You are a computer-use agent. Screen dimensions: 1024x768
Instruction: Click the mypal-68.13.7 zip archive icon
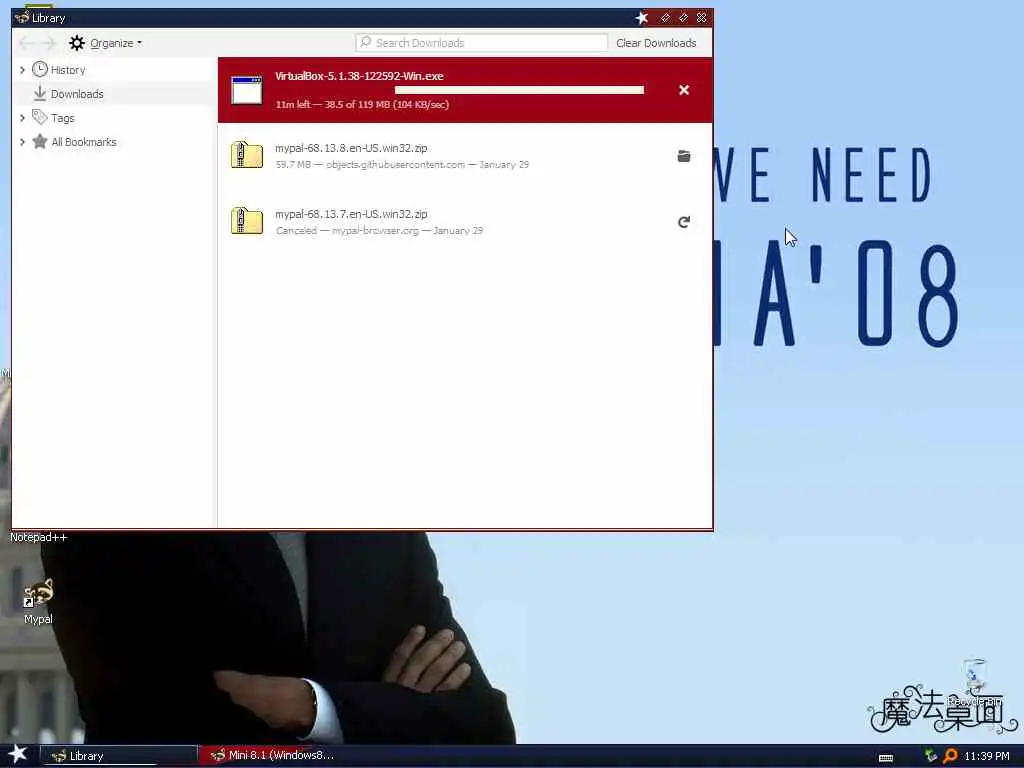[x=247, y=221]
